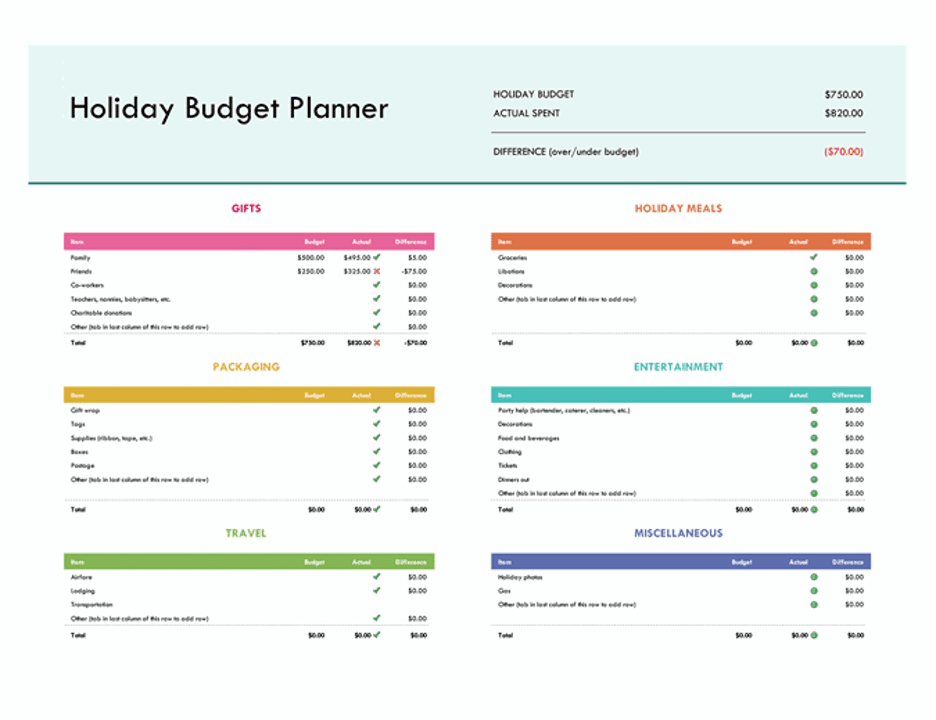936x720 pixels.
Task: Click red X icon in Gifts Total row
Action: click(x=377, y=343)
